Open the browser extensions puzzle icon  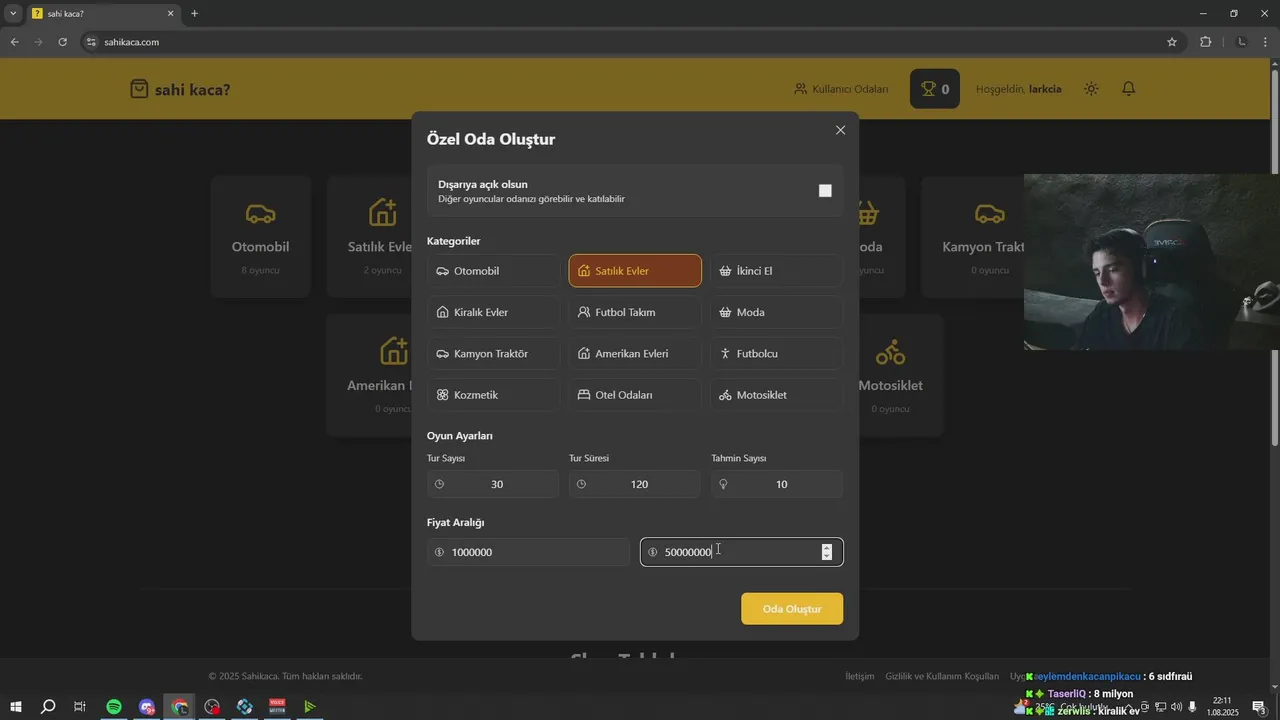pyautogui.click(x=1205, y=42)
